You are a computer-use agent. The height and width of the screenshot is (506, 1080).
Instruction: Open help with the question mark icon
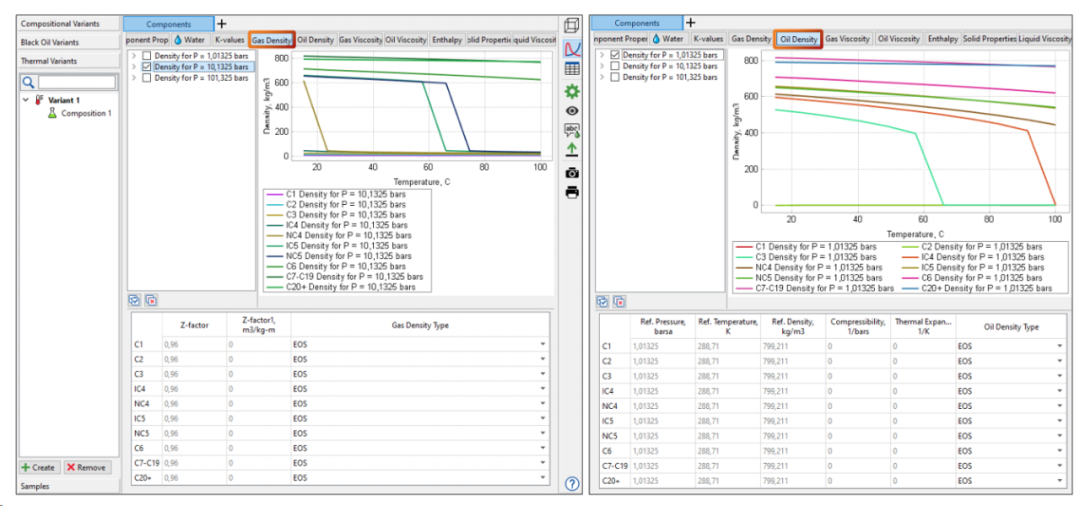pos(572,484)
